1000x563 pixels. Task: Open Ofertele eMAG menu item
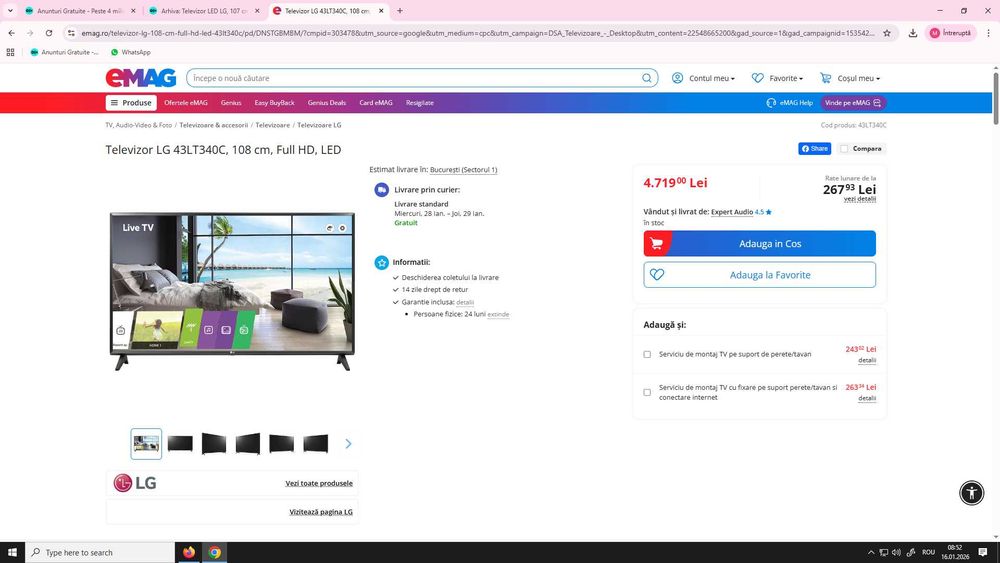(x=186, y=103)
